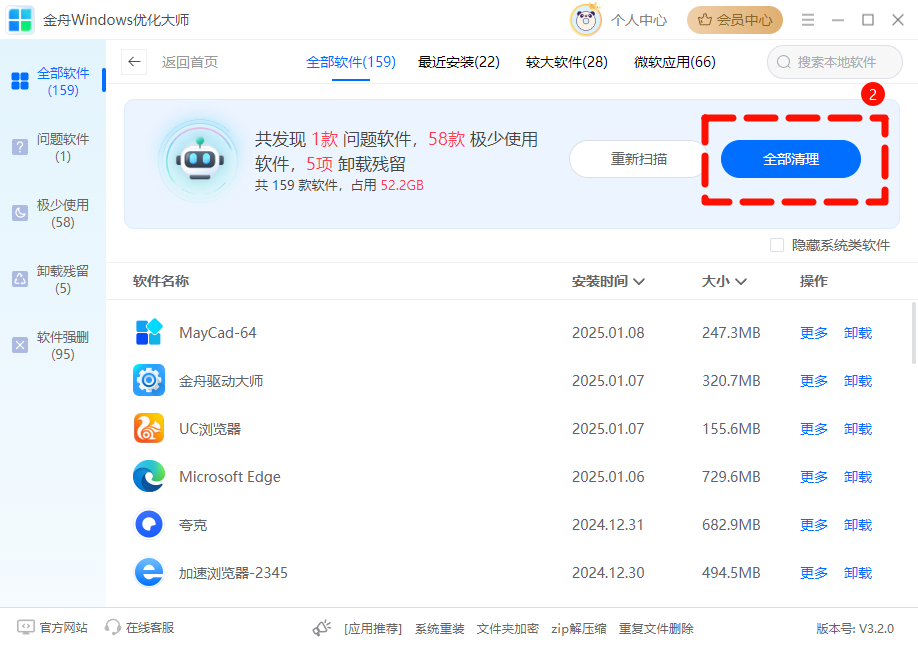This screenshot has height=647, width=918.
Task: Click the 金舟Windows优化大师 app logo
Action: (20, 20)
